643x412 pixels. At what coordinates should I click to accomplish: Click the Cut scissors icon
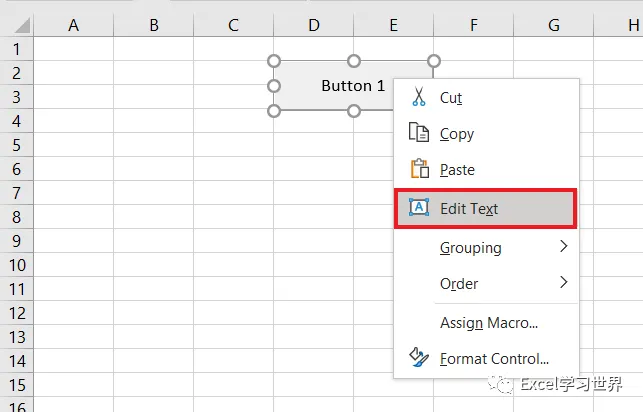419,98
